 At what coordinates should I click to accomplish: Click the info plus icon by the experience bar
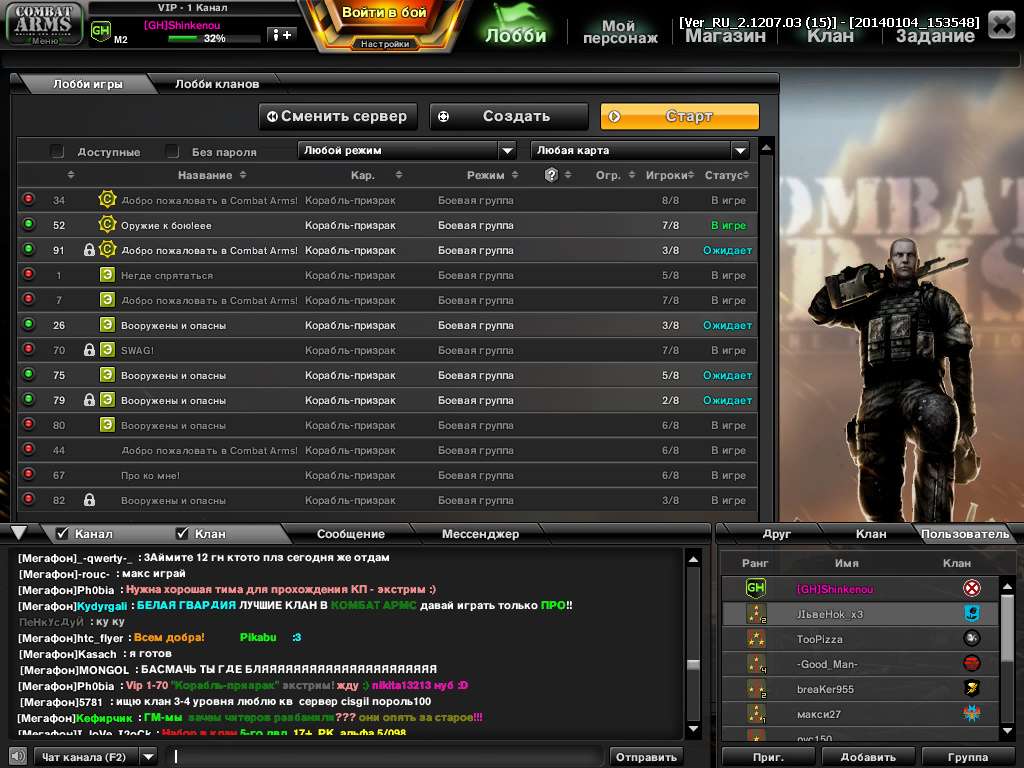(282, 35)
